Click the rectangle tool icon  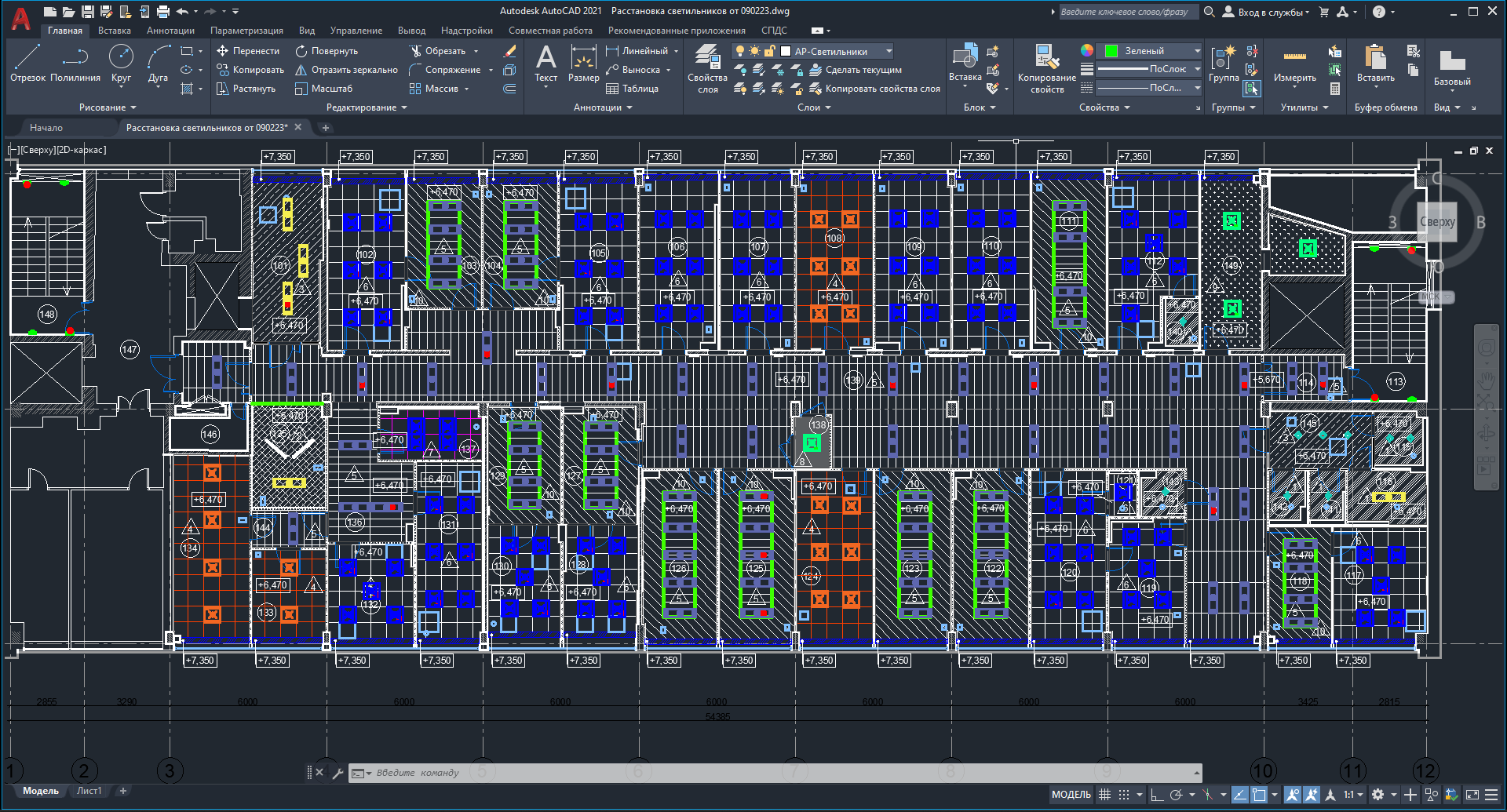(x=187, y=51)
